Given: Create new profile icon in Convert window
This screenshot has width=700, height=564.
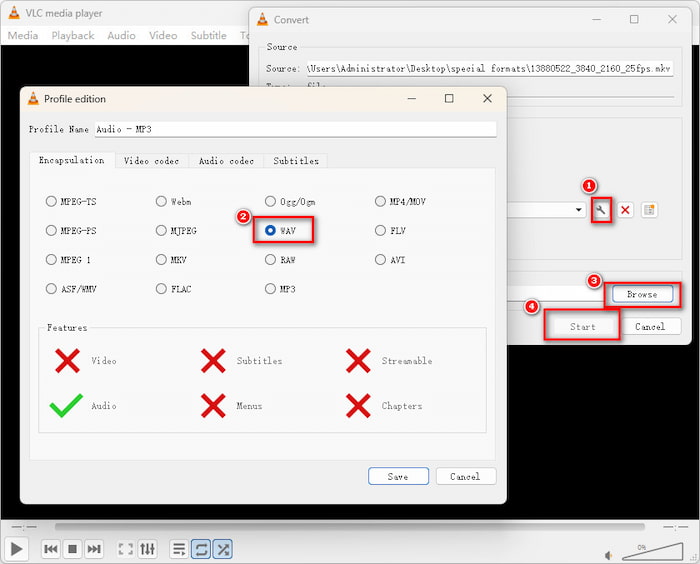Looking at the screenshot, I should point(649,210).
